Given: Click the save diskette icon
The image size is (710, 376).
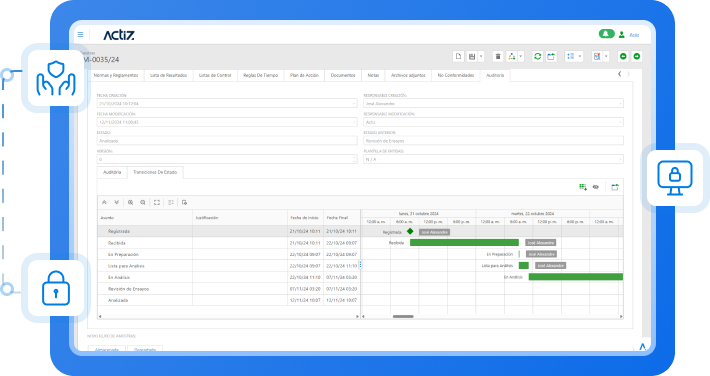Looking at the screenshot, I should tap(471, 56).
